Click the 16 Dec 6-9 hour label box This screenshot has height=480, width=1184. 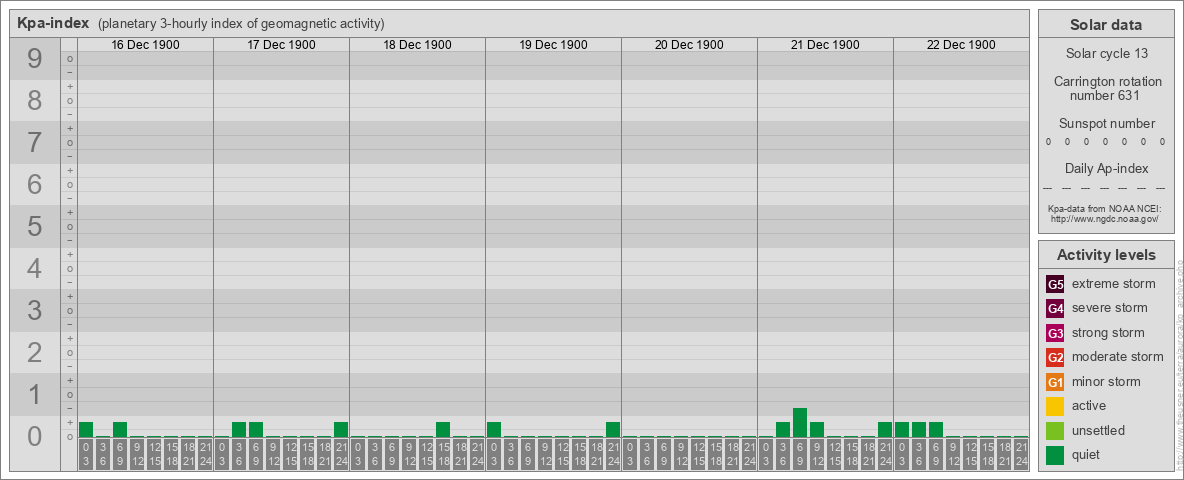click(120, 456)
